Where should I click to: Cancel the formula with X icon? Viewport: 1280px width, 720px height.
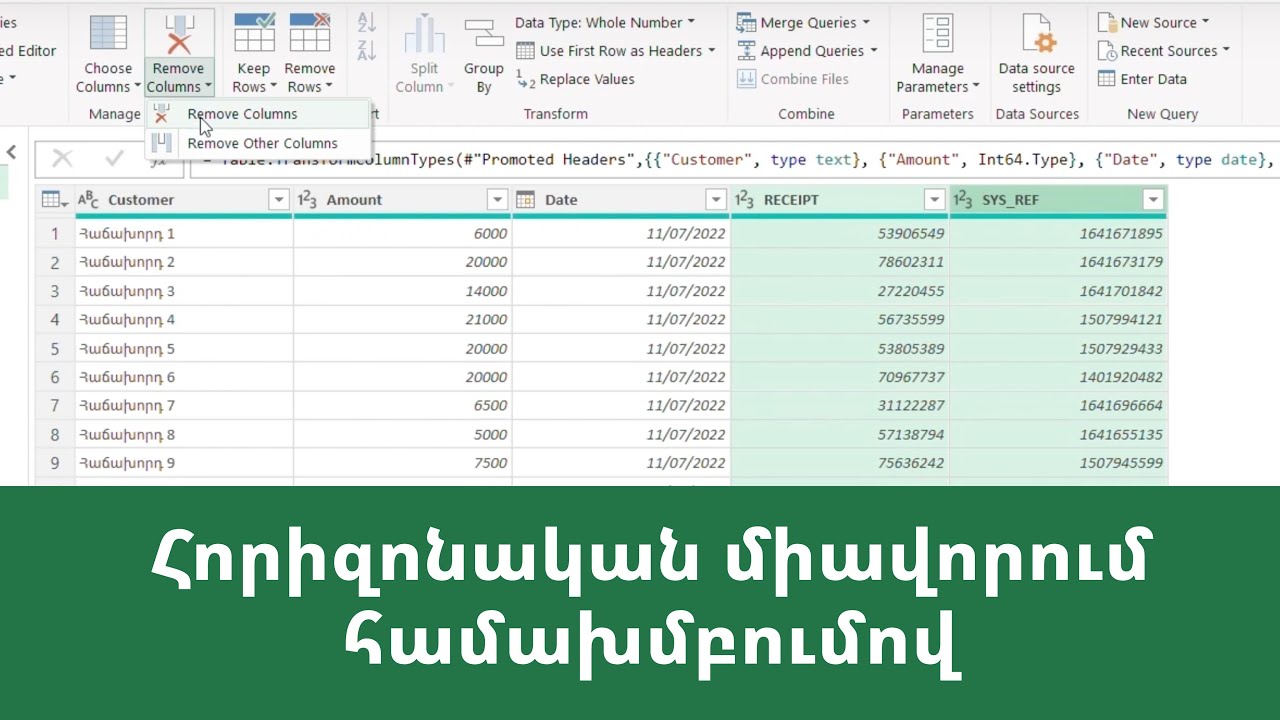tap(62, 159)
